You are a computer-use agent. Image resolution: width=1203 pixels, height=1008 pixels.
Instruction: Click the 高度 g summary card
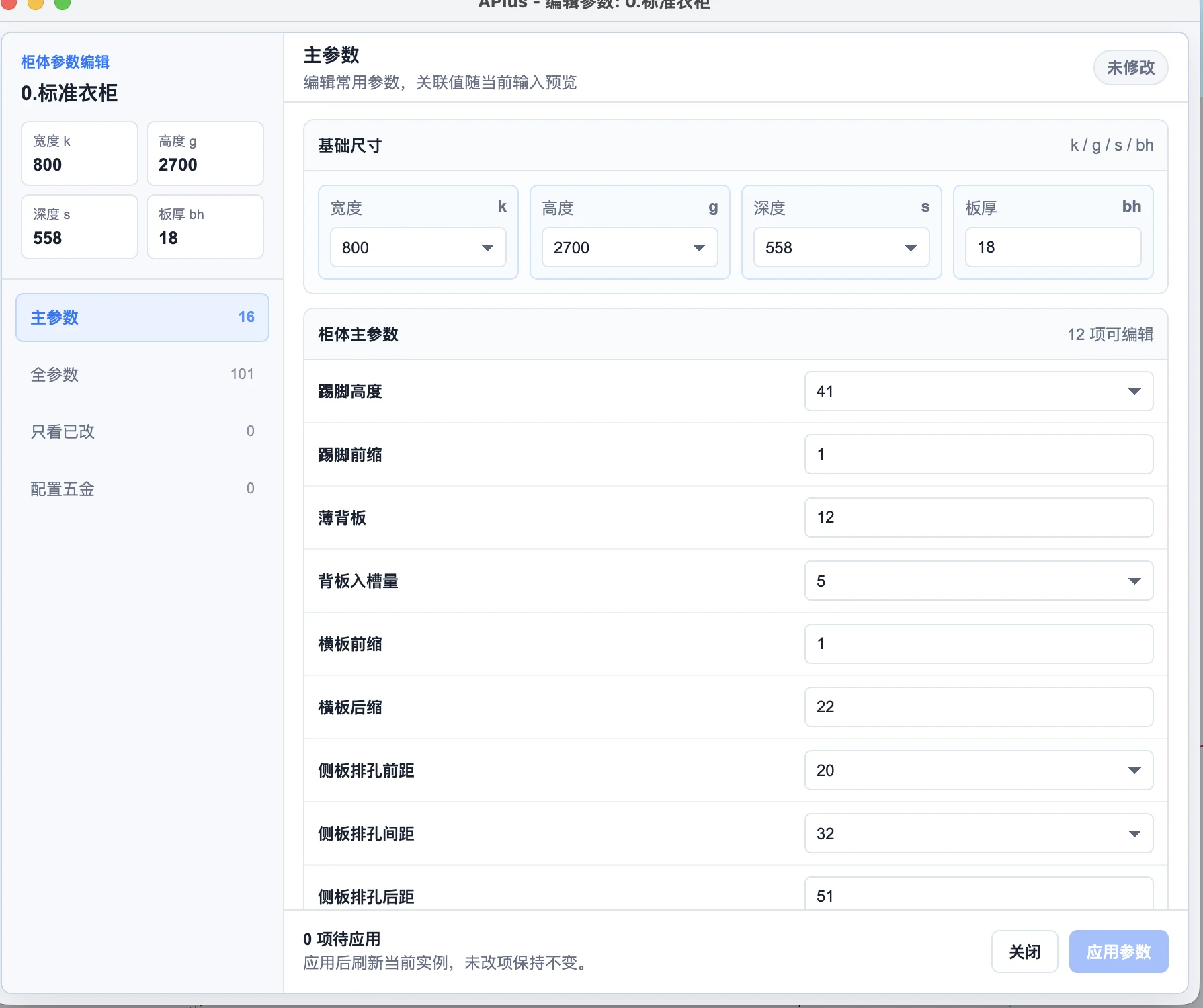point(205,153)
